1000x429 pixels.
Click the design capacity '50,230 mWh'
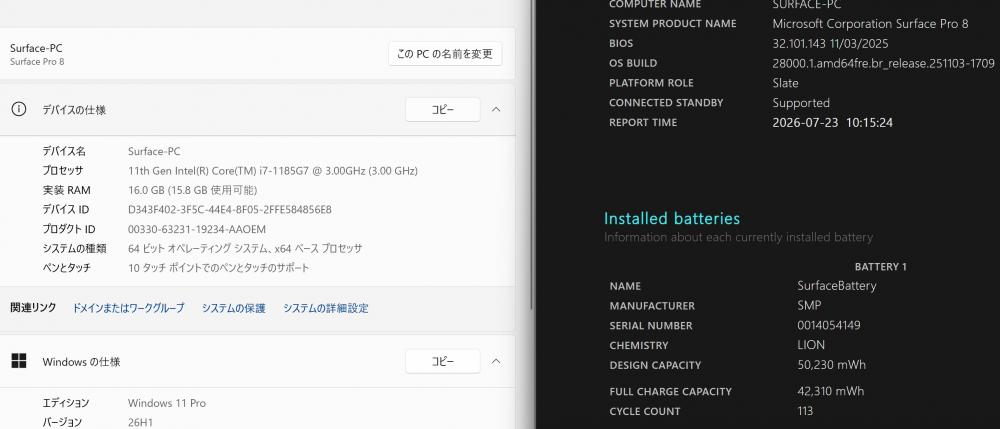click(832, 365)
